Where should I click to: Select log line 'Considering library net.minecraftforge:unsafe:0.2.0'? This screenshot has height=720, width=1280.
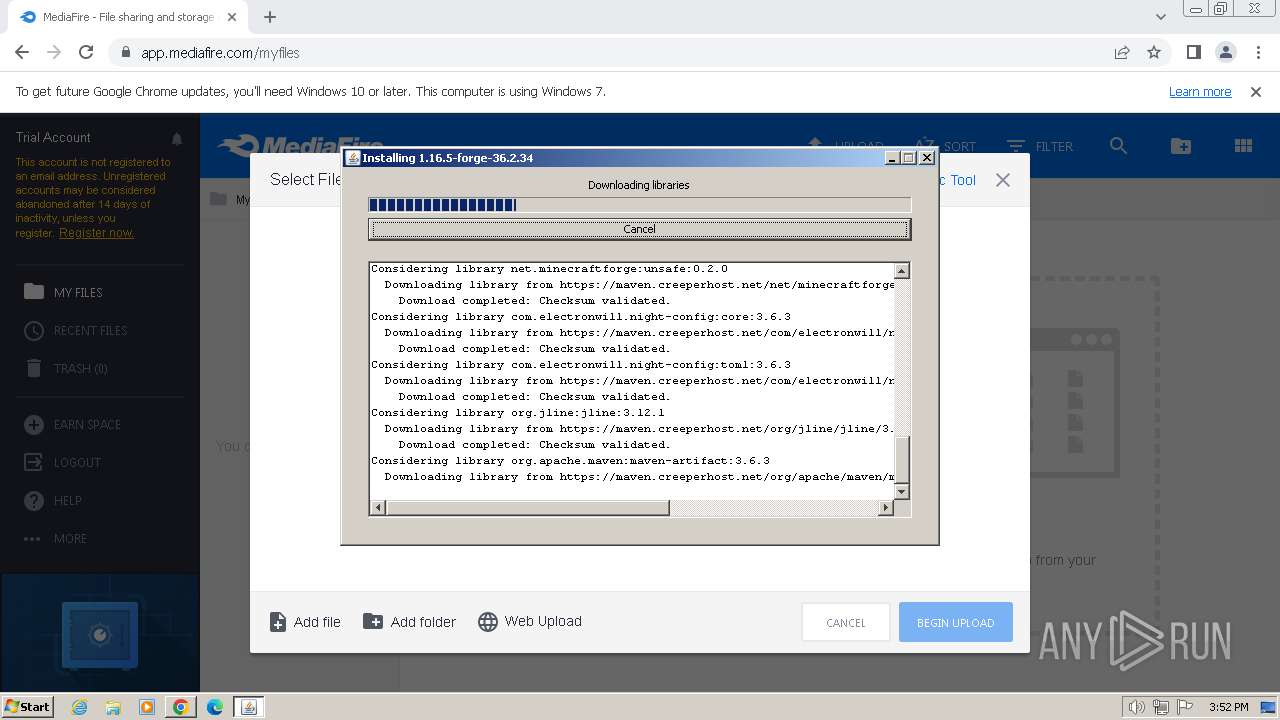(x=549, y=269)
